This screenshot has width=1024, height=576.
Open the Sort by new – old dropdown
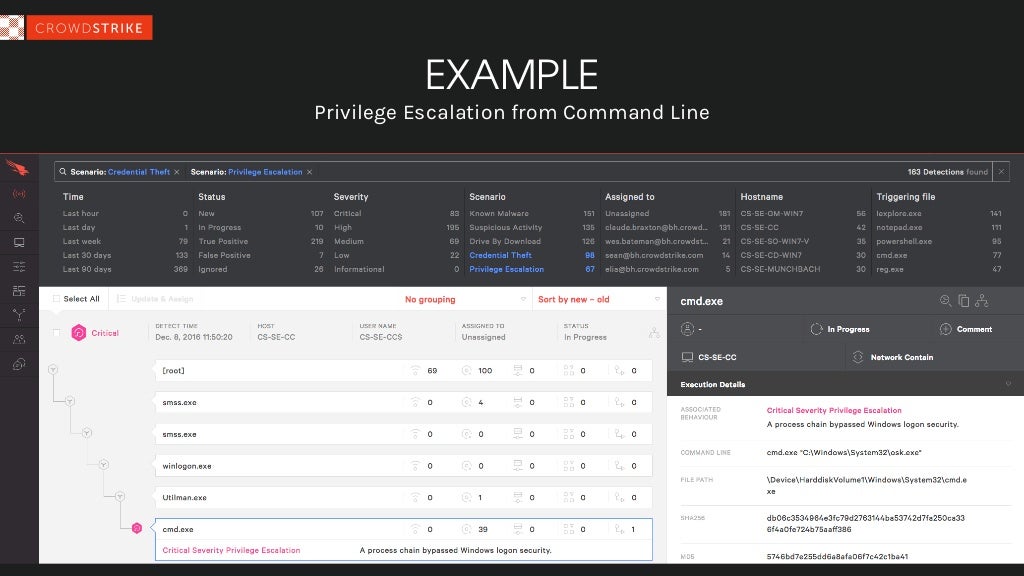point(599,299)
